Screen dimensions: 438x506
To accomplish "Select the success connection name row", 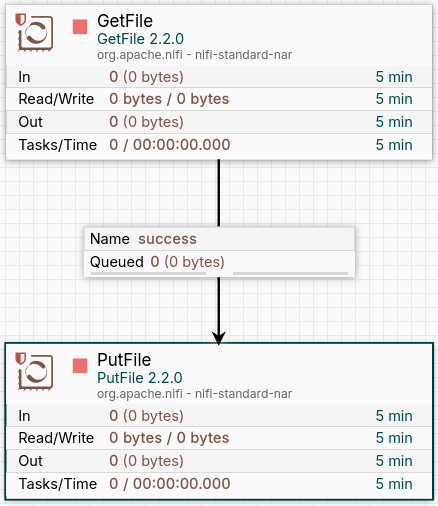I will point(219,239).
